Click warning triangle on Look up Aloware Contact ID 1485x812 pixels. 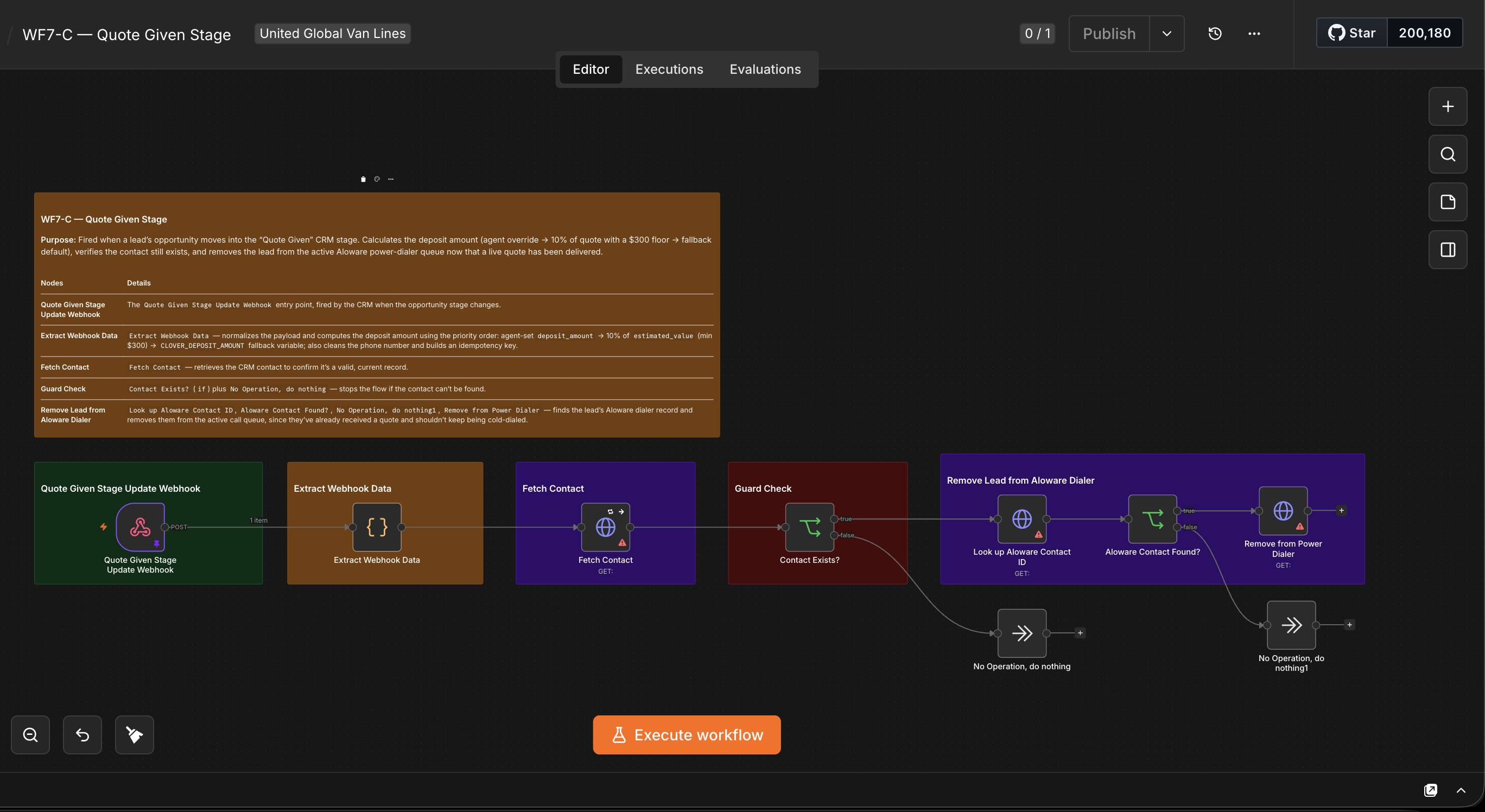tap(1039, 535)
